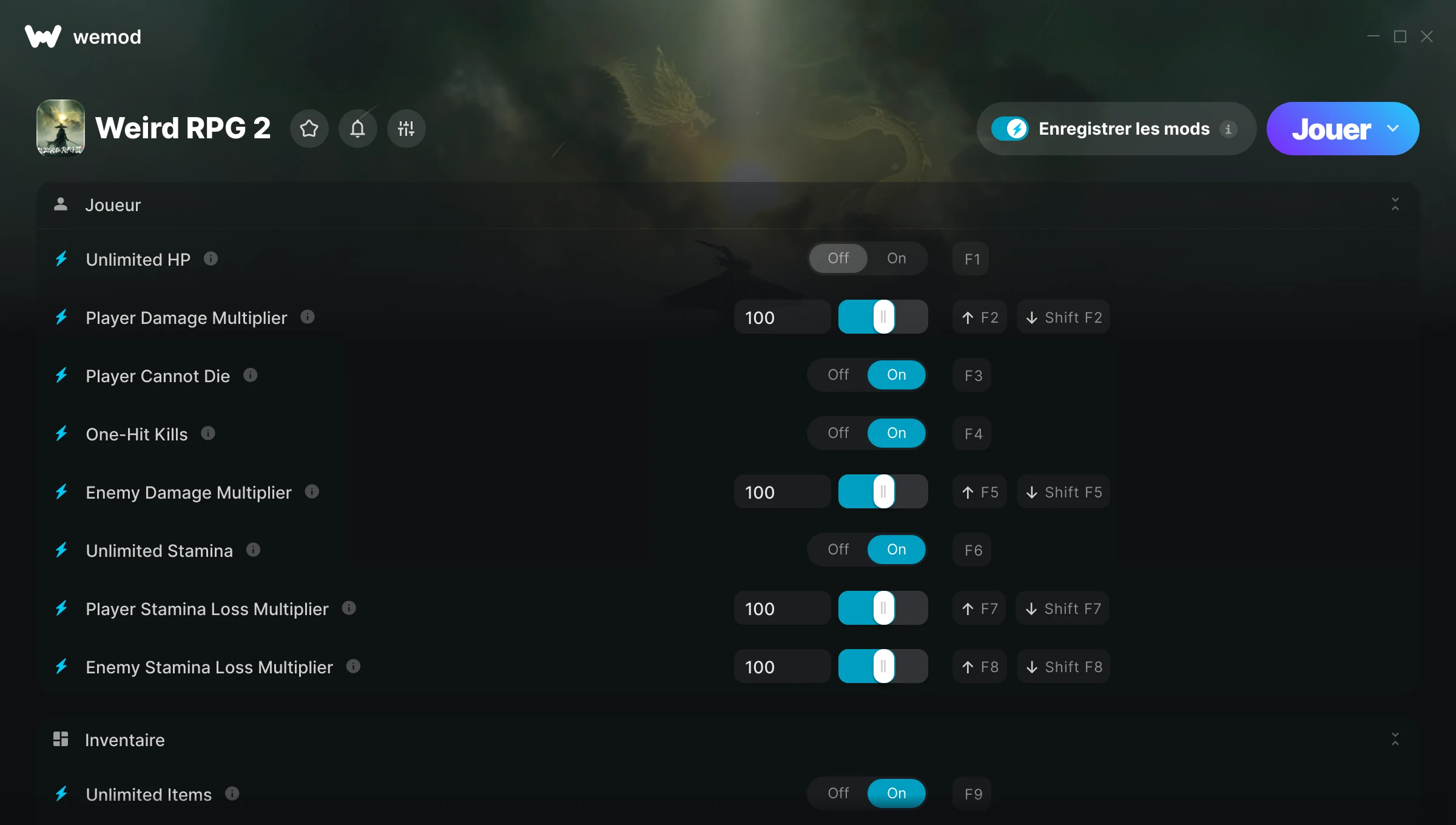Add Weird RPG 2 to favorites star
This screenshot has width=1456, height=825.
(309, 129)
